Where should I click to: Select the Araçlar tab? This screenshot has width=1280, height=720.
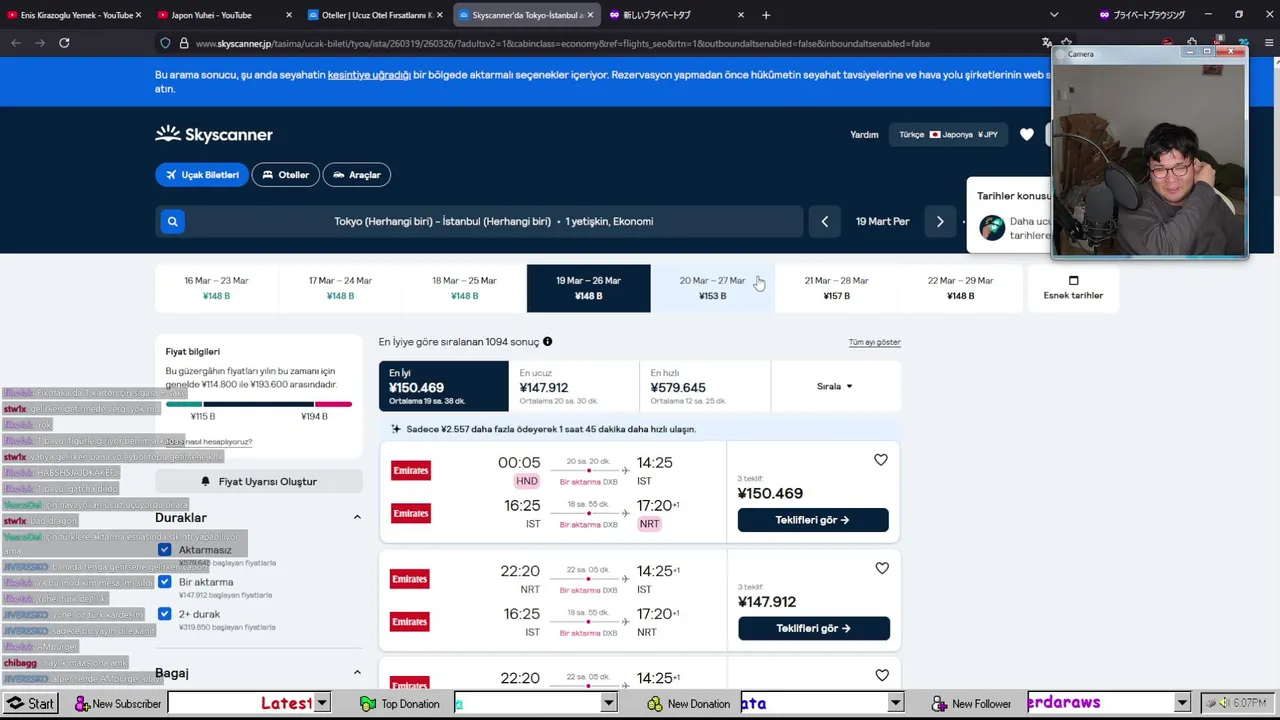click(356, 175)
